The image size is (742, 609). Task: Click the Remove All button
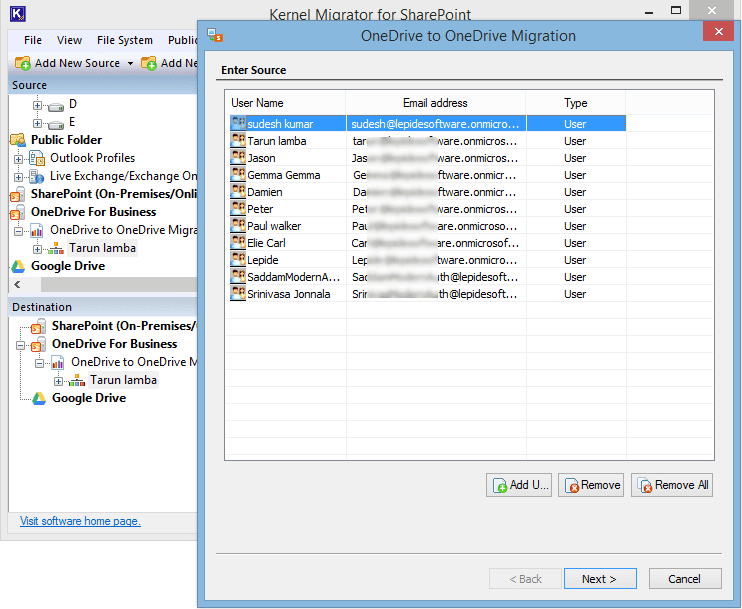(672, 485)
